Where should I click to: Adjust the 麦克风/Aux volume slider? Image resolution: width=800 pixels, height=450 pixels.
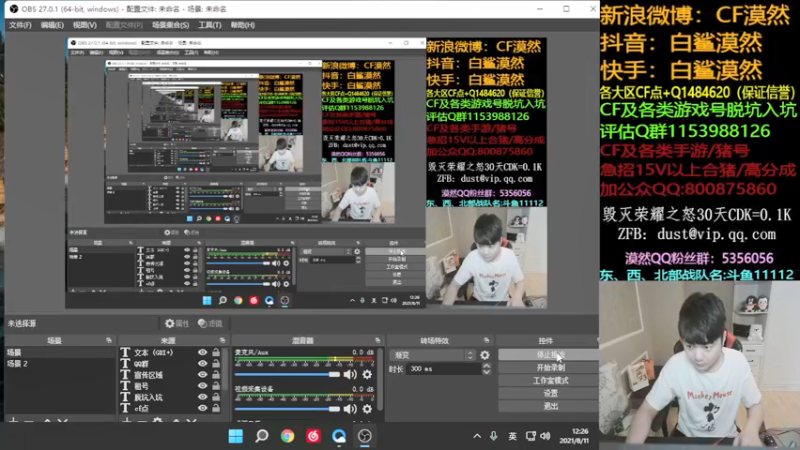click(x=287, y=375)
